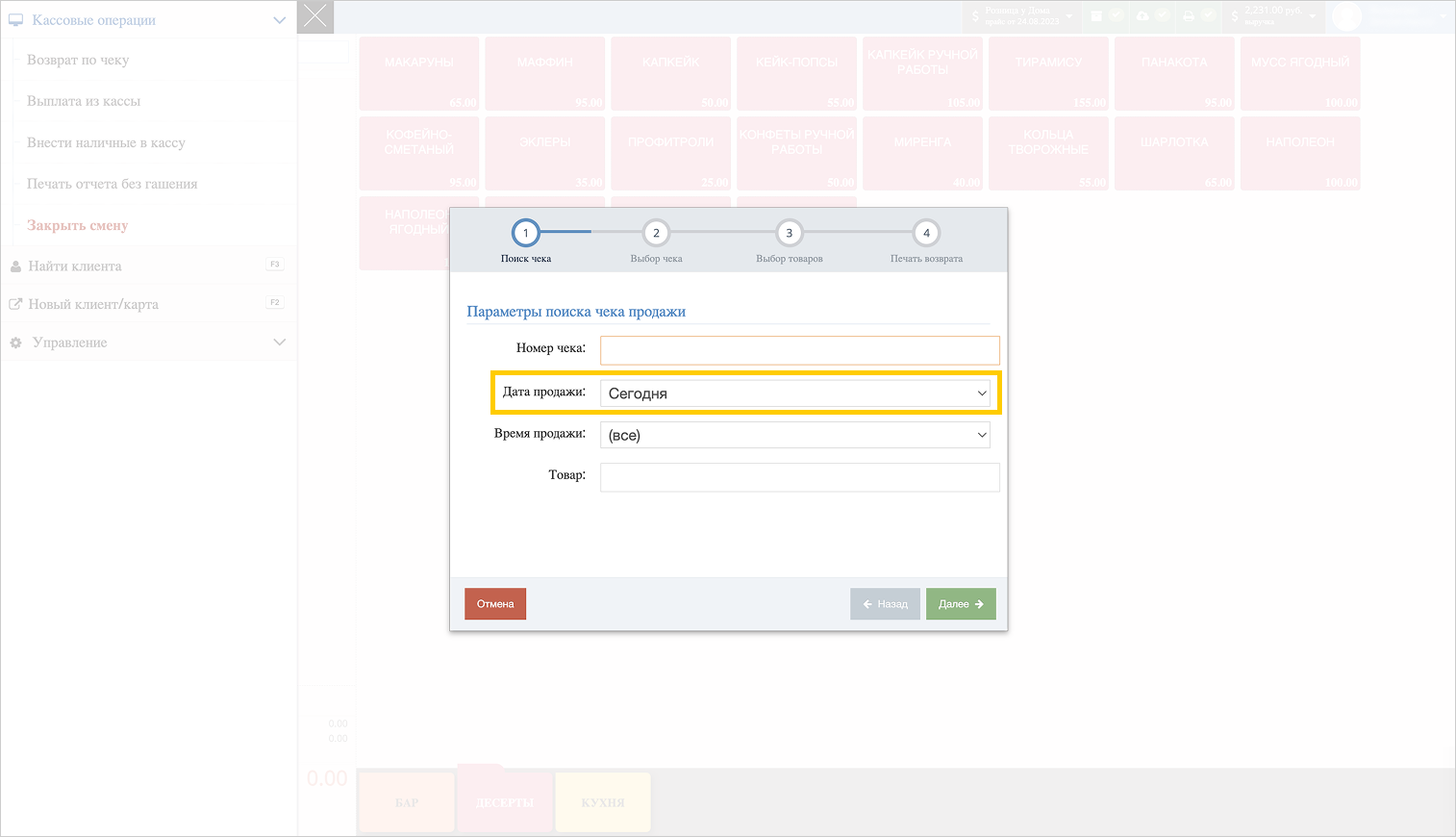1456x837 pixels.
Task: Click the printer status icon in the top bar
Action: (1189, 16)
